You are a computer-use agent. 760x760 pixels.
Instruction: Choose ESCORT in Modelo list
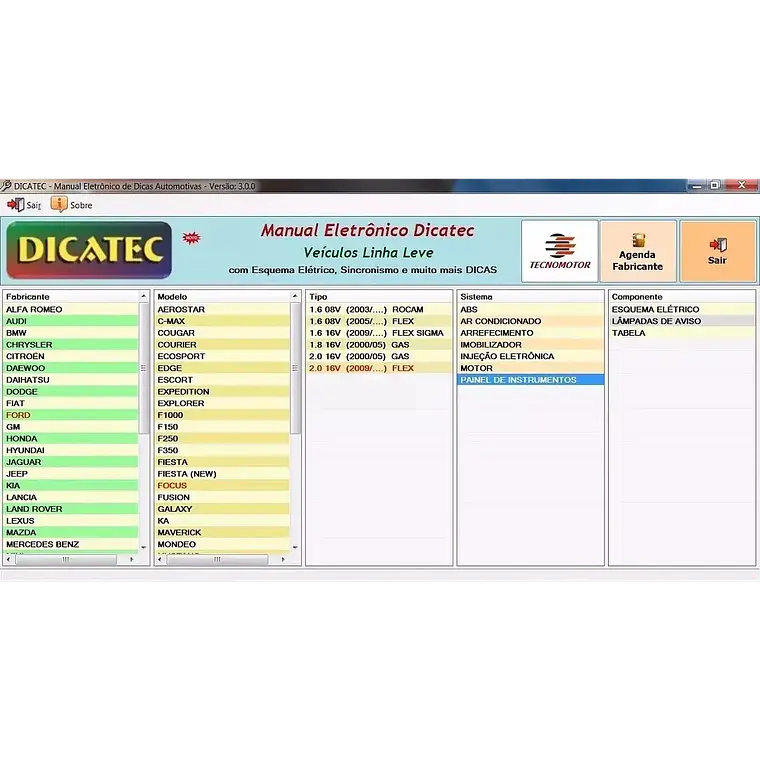[222, 380]
